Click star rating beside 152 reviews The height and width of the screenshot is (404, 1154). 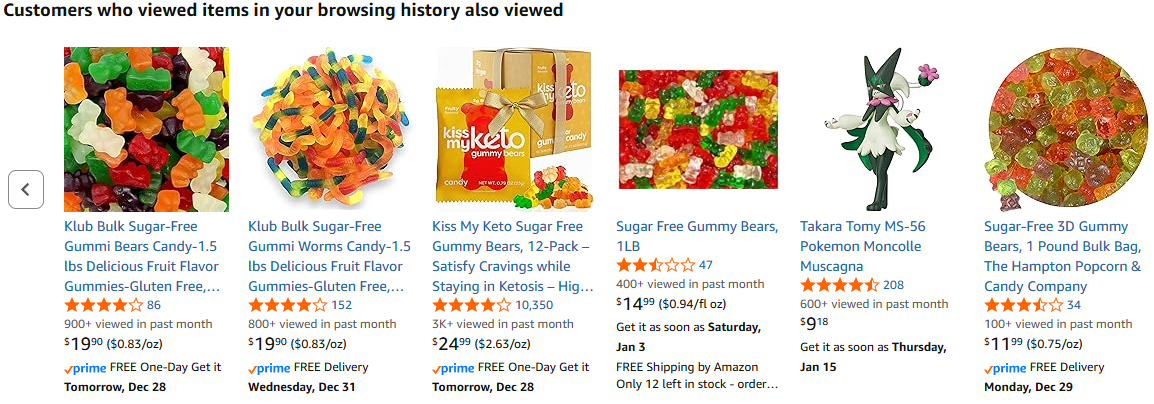[287, 305]
